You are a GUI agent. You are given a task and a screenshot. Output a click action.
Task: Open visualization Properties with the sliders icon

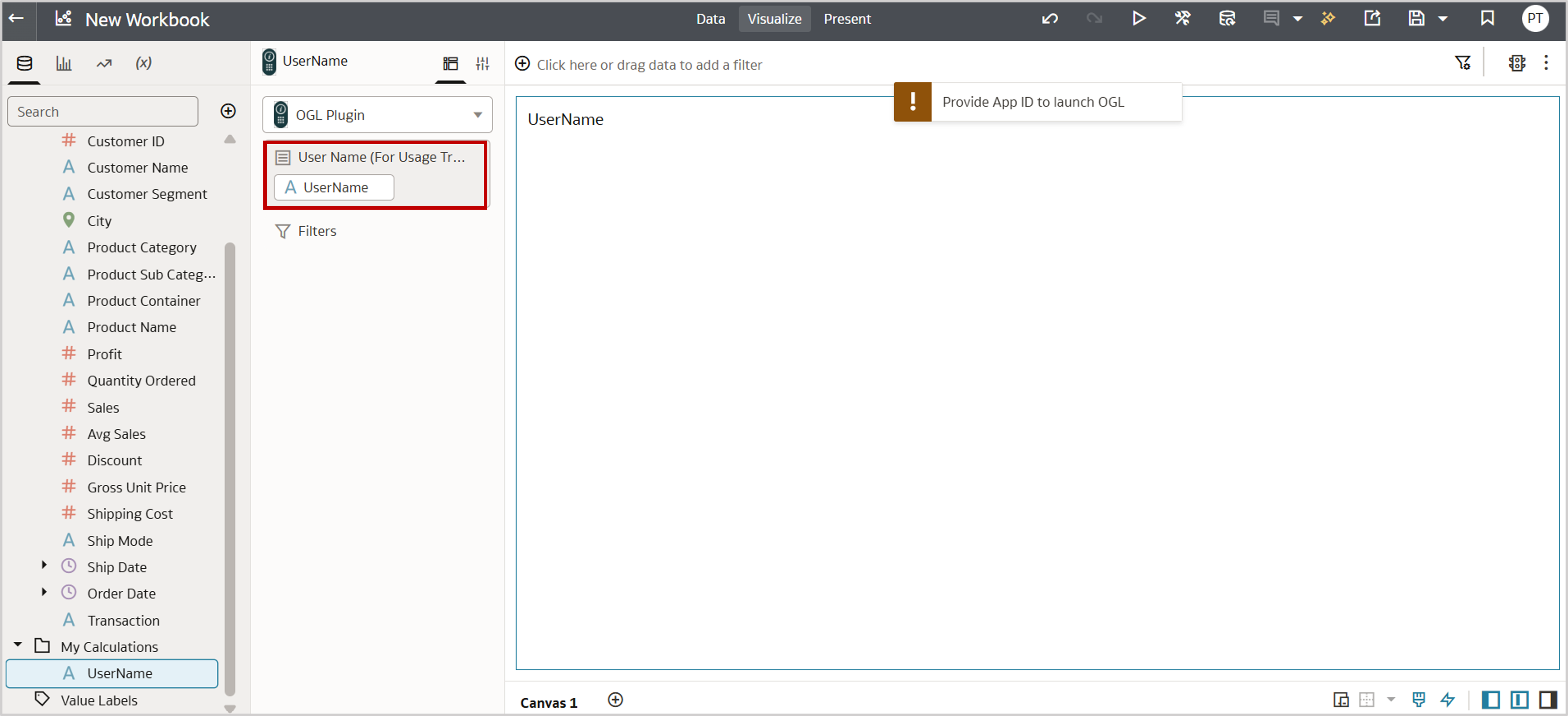pos(481,63)
